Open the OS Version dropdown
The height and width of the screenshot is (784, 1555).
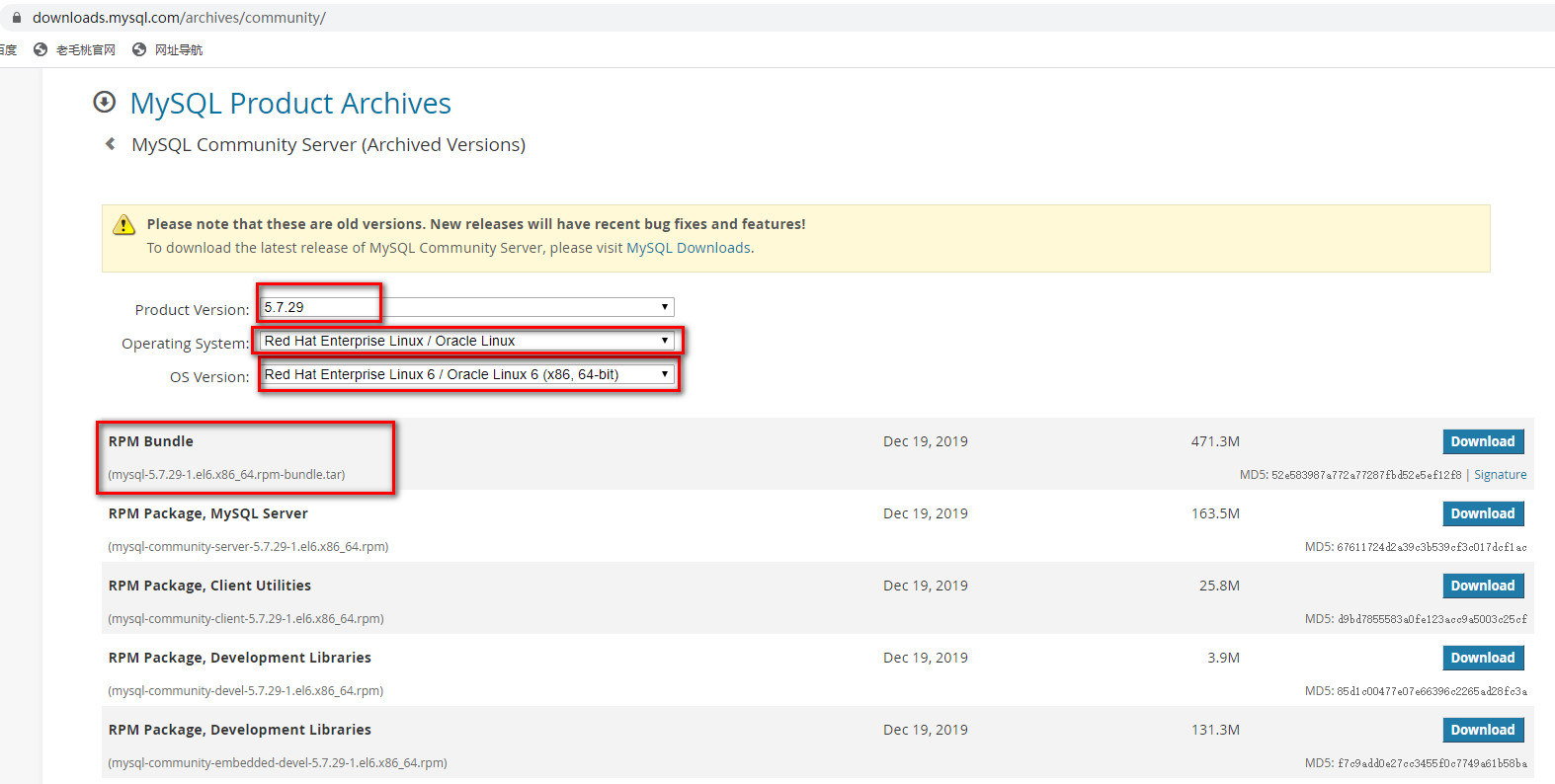467,374
